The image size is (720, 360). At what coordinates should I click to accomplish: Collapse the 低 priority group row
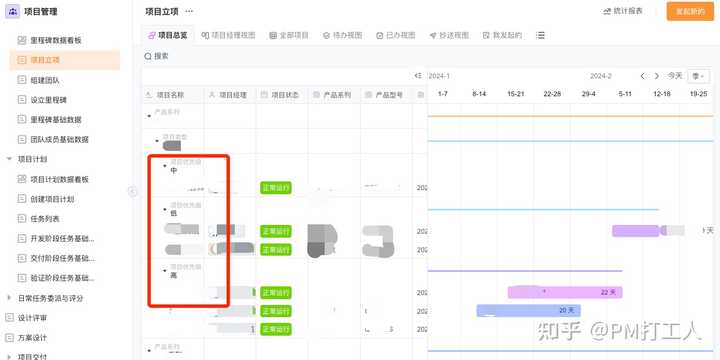coord(165,209)
